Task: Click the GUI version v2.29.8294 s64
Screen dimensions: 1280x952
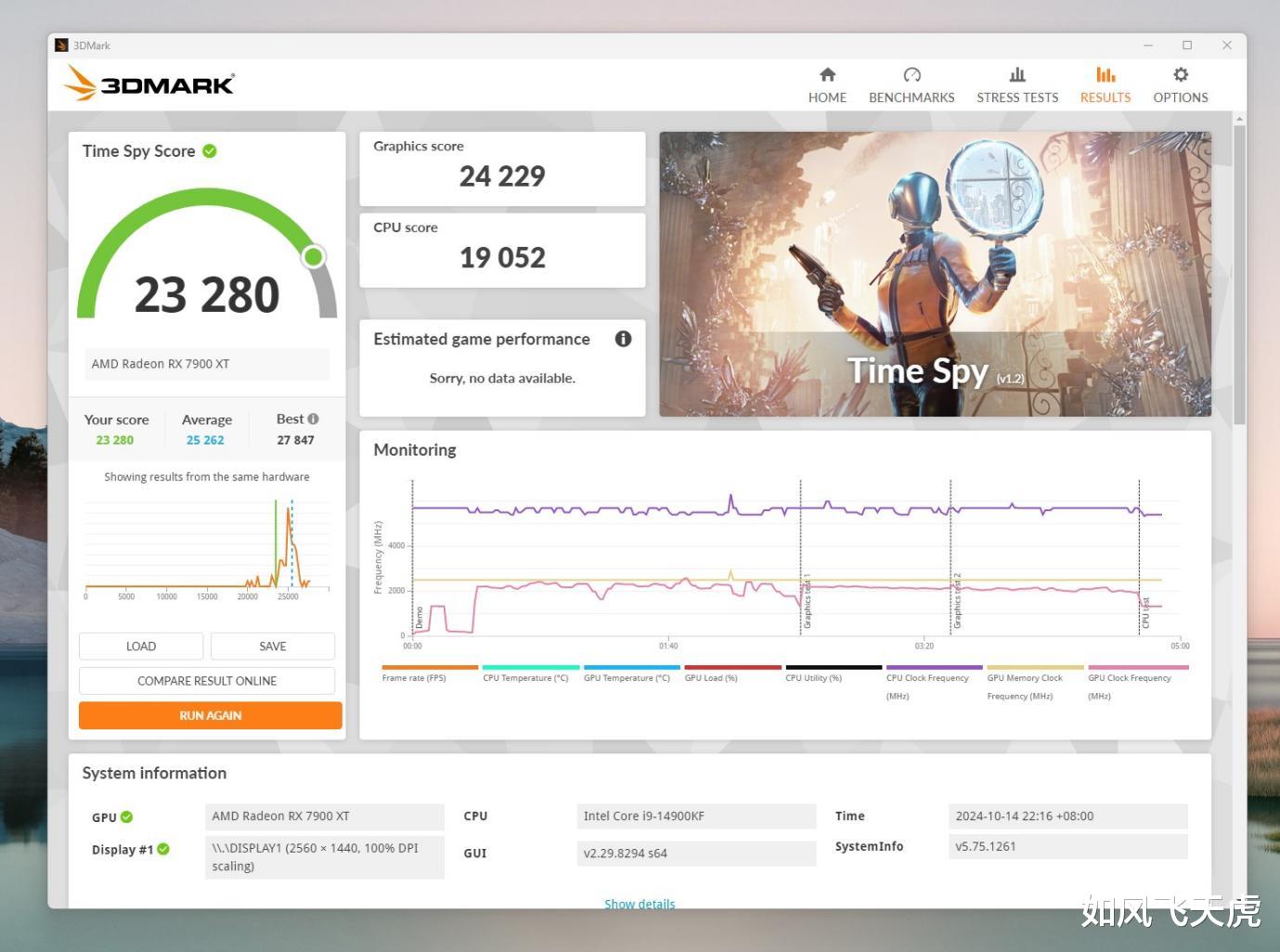Action: click(x=696, y=854)
